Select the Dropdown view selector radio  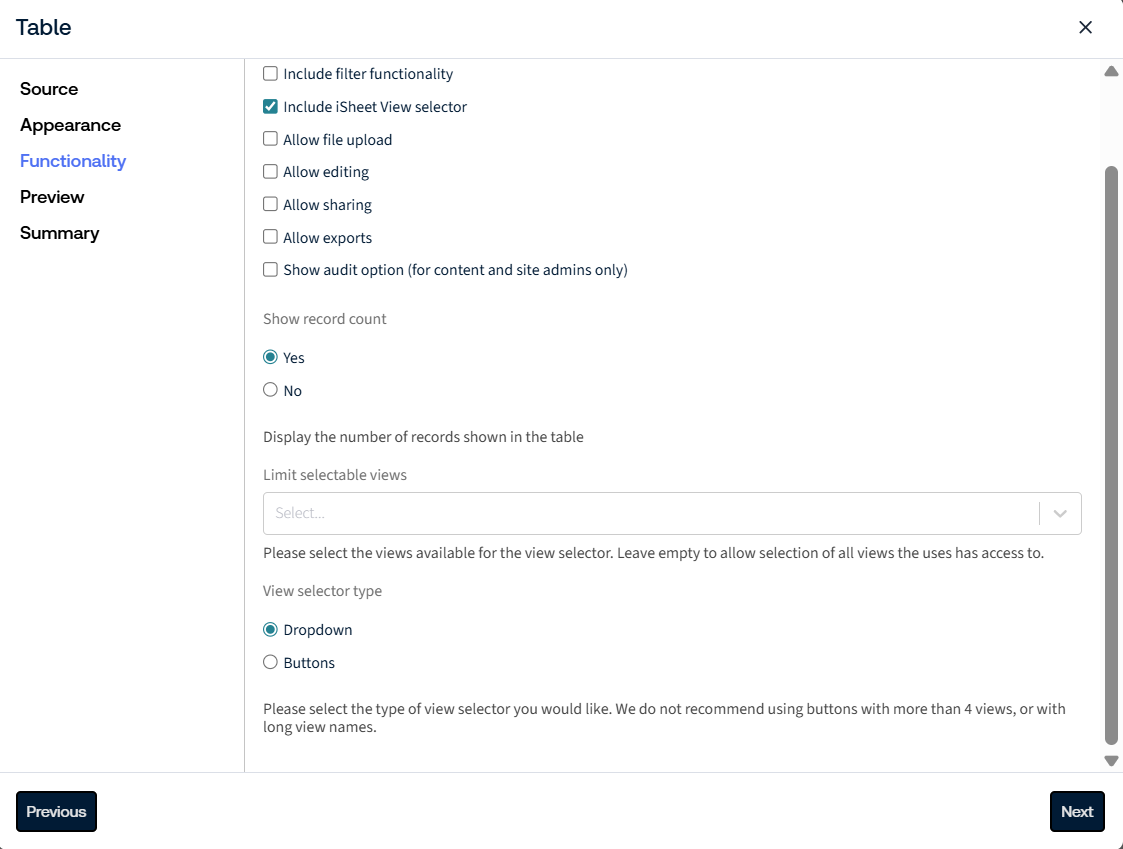(x=270, y=630)
